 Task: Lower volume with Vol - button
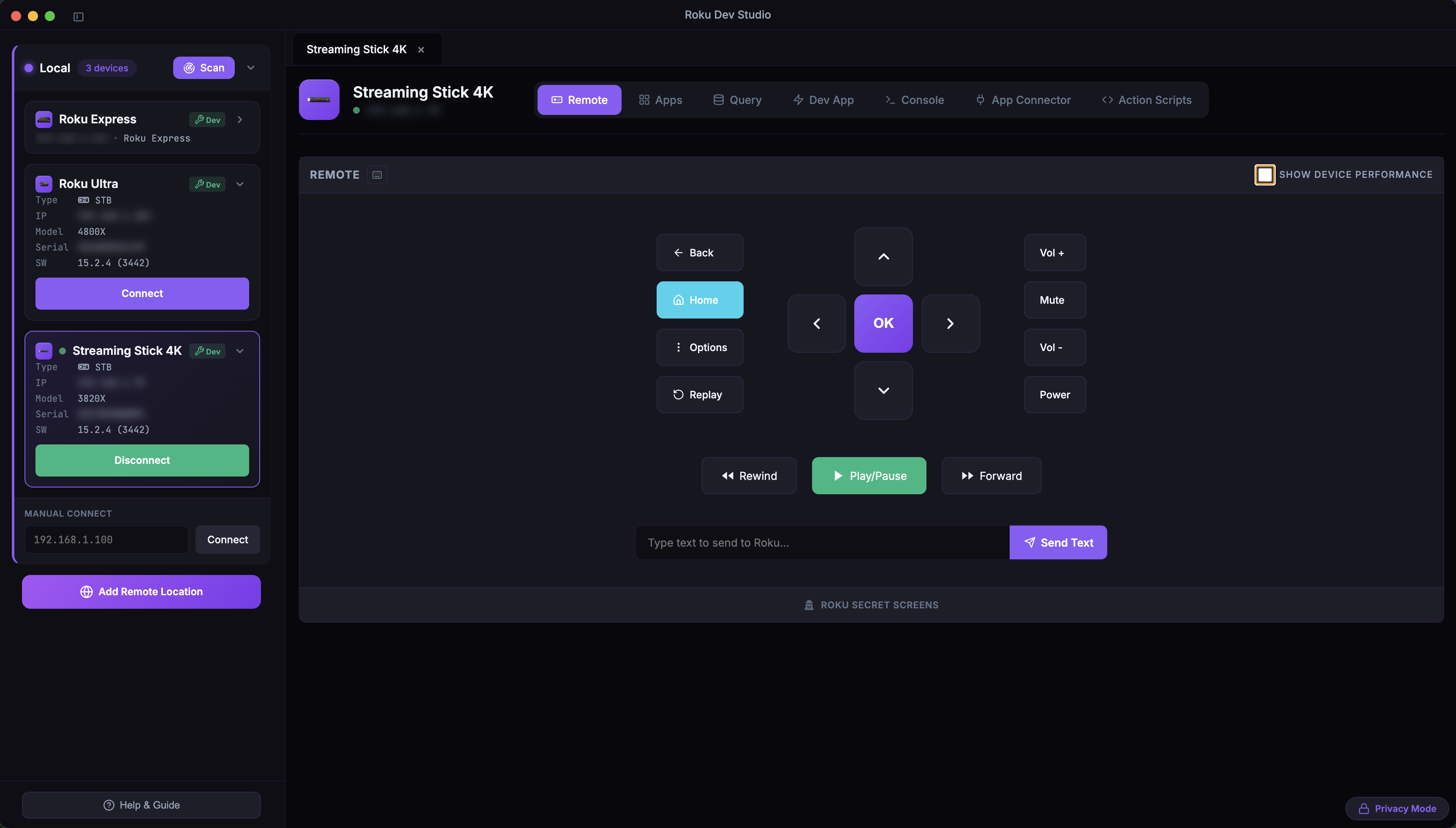(x=1055, y=347)
